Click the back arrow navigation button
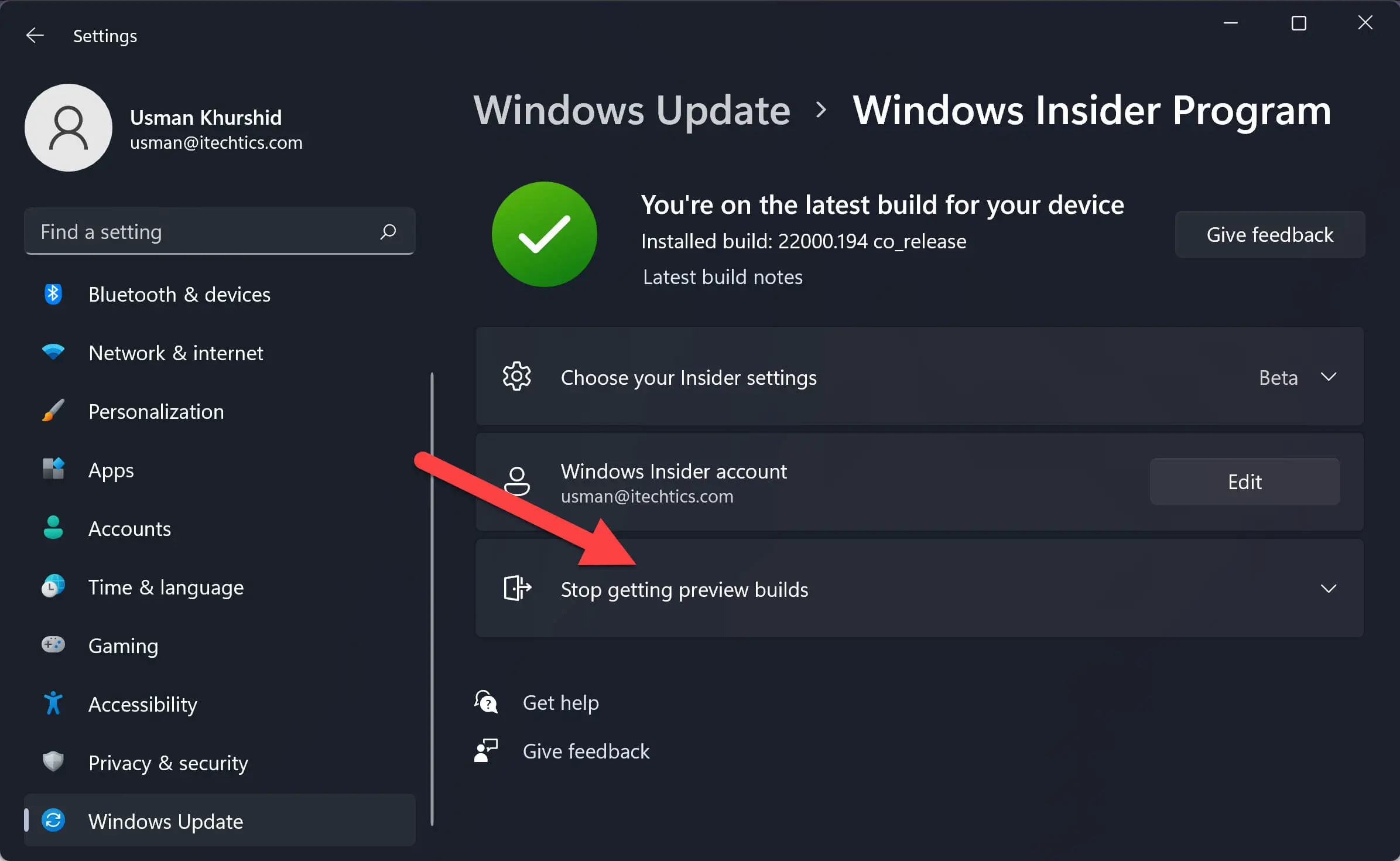Image resolution: width=1400 pixels, height=861 pixels. (35, 35)
